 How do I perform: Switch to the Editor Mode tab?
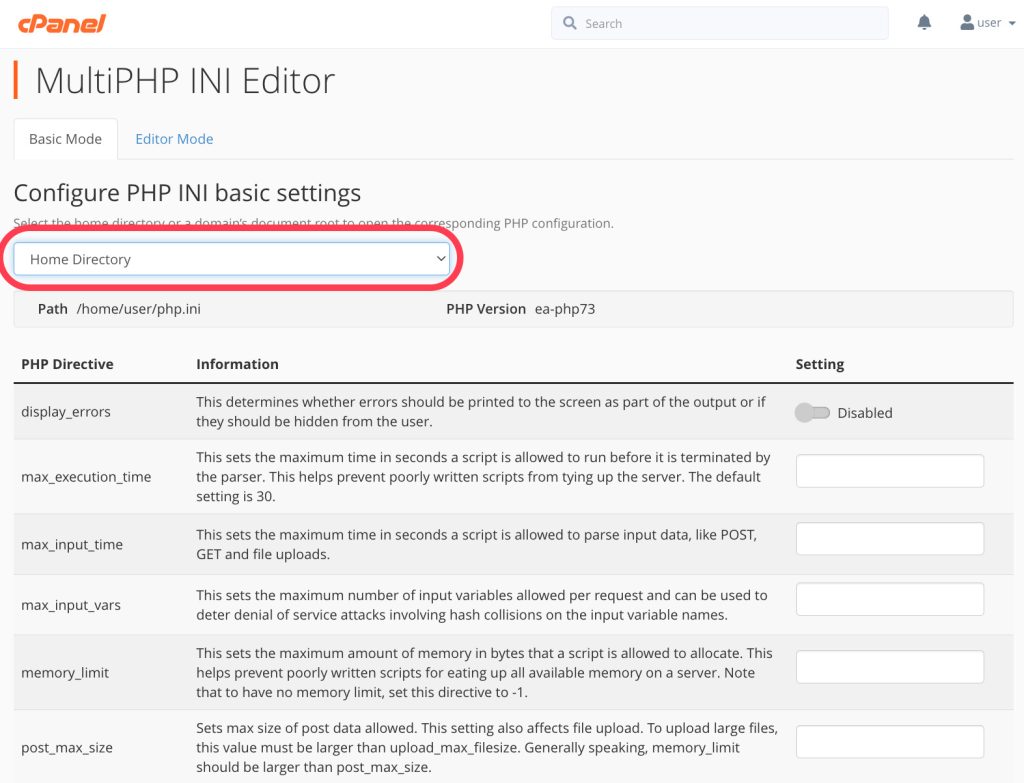(x=174, y=139)
